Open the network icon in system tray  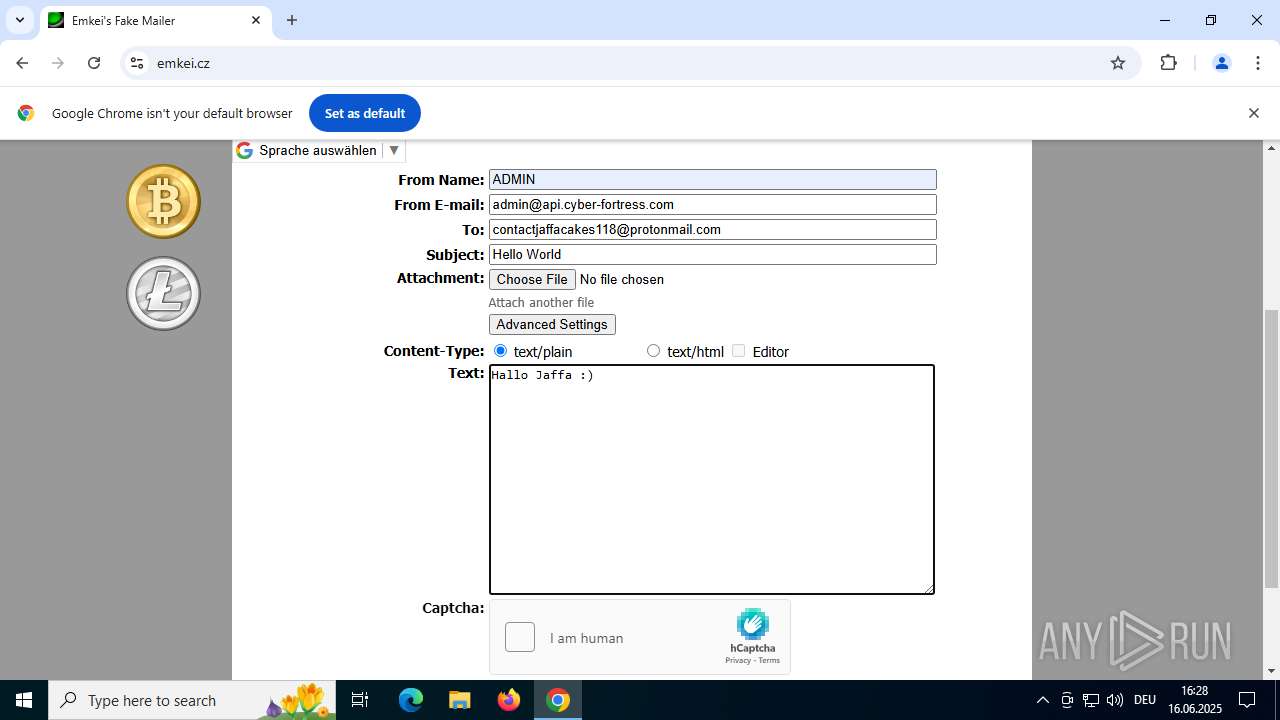pyautogui.click(x=1091, y=700)
